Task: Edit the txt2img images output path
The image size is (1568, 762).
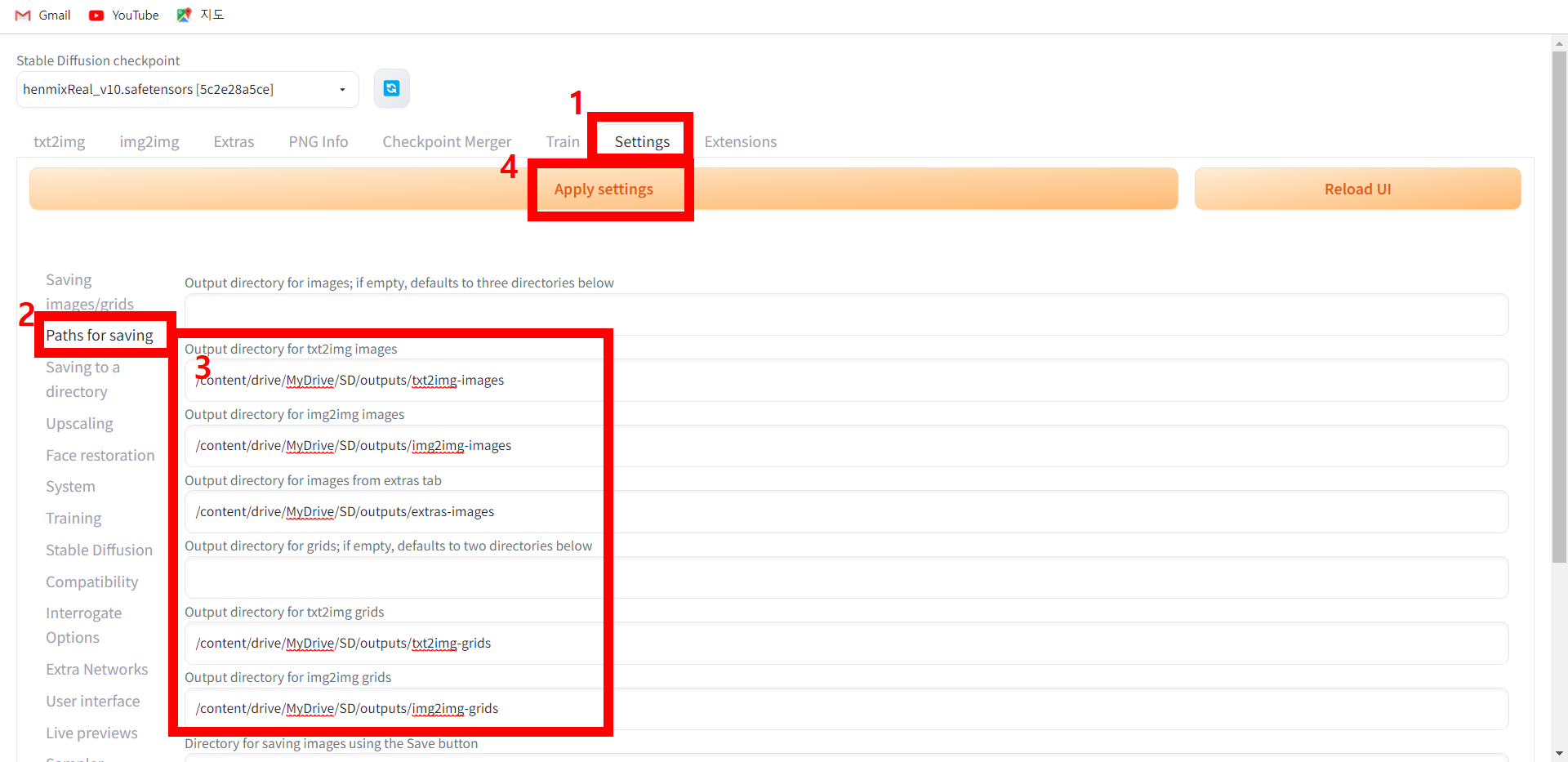Action: tap(846, 380)
